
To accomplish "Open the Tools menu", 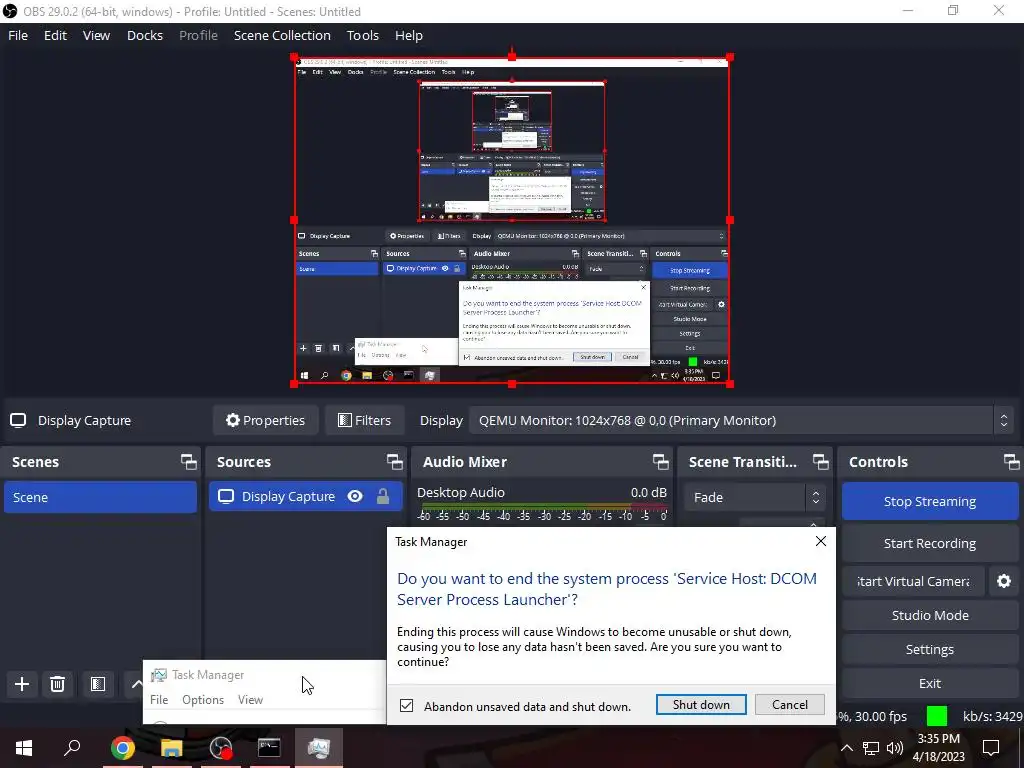I will 362,35.
